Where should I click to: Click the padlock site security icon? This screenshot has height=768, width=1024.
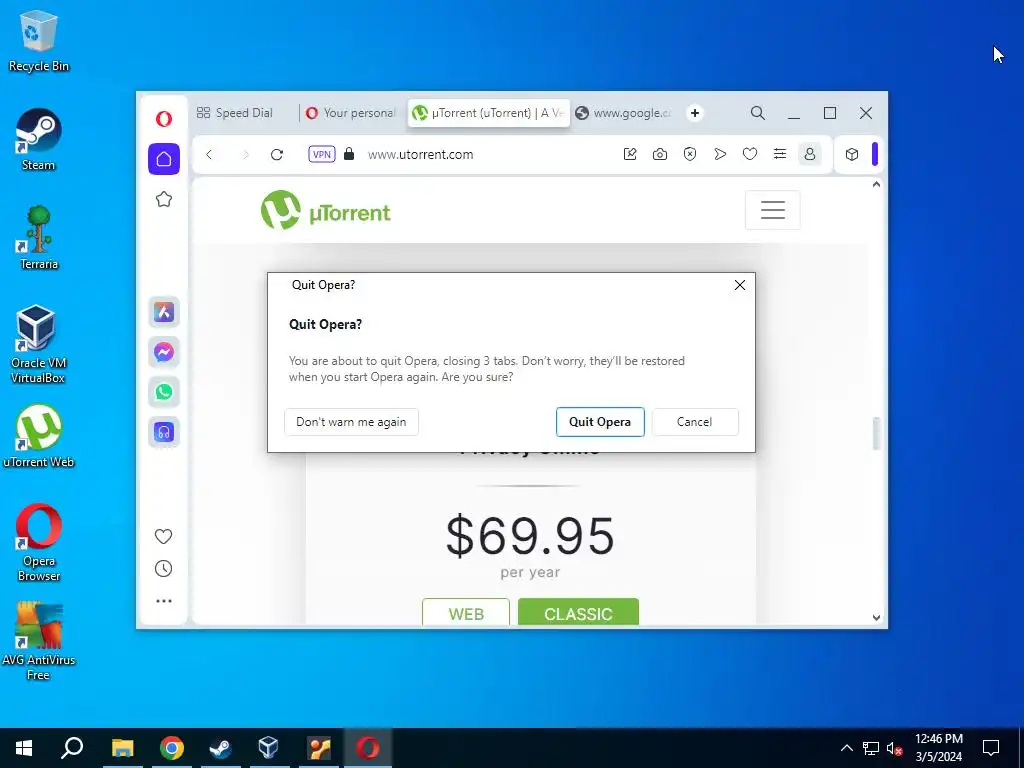(x=349, y=154)
